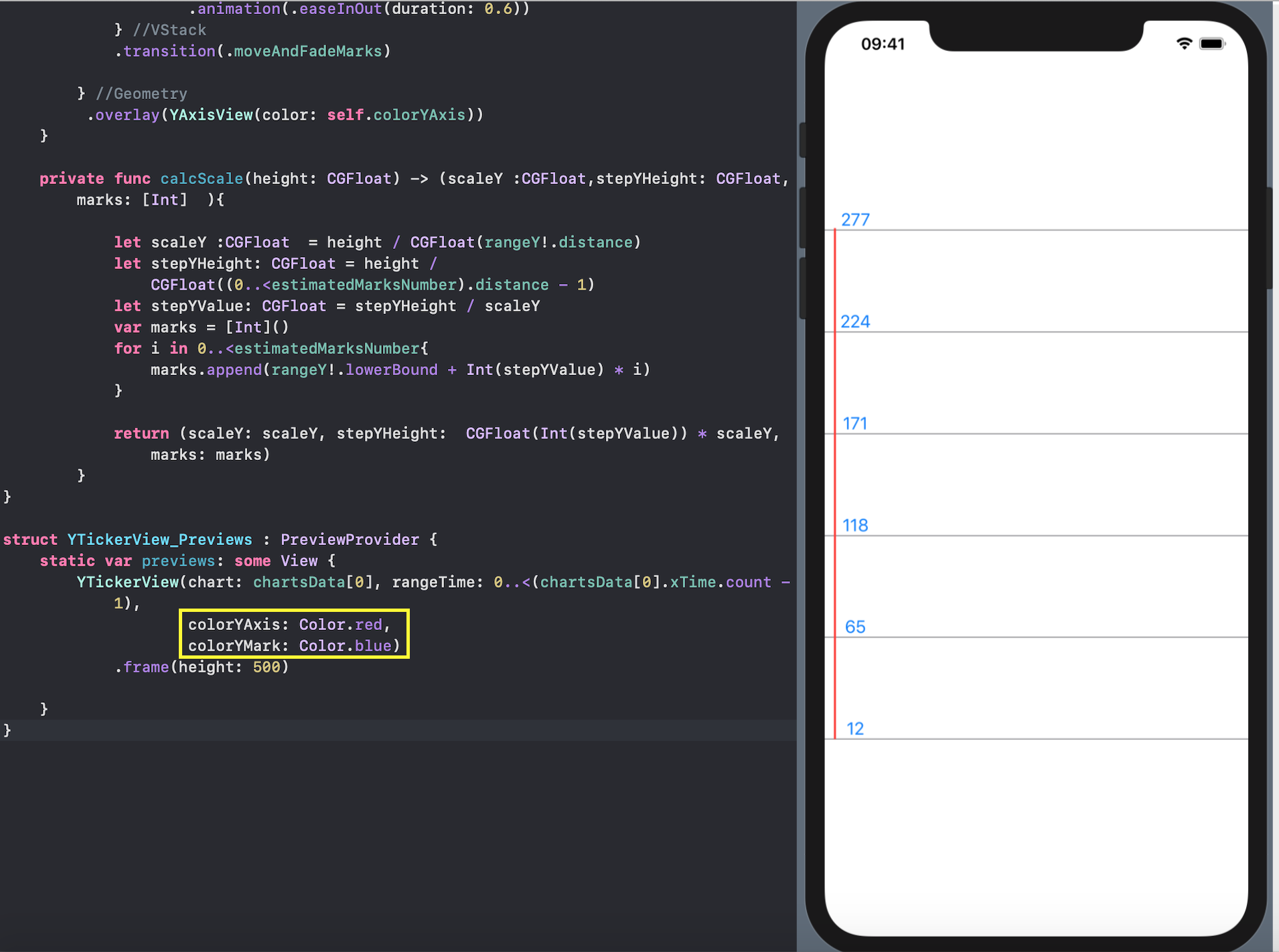Click the Wi-Fi icon in the simulator status bar
The width and height of the screenshot is (1279, 952).
(x=1185, y=43)
